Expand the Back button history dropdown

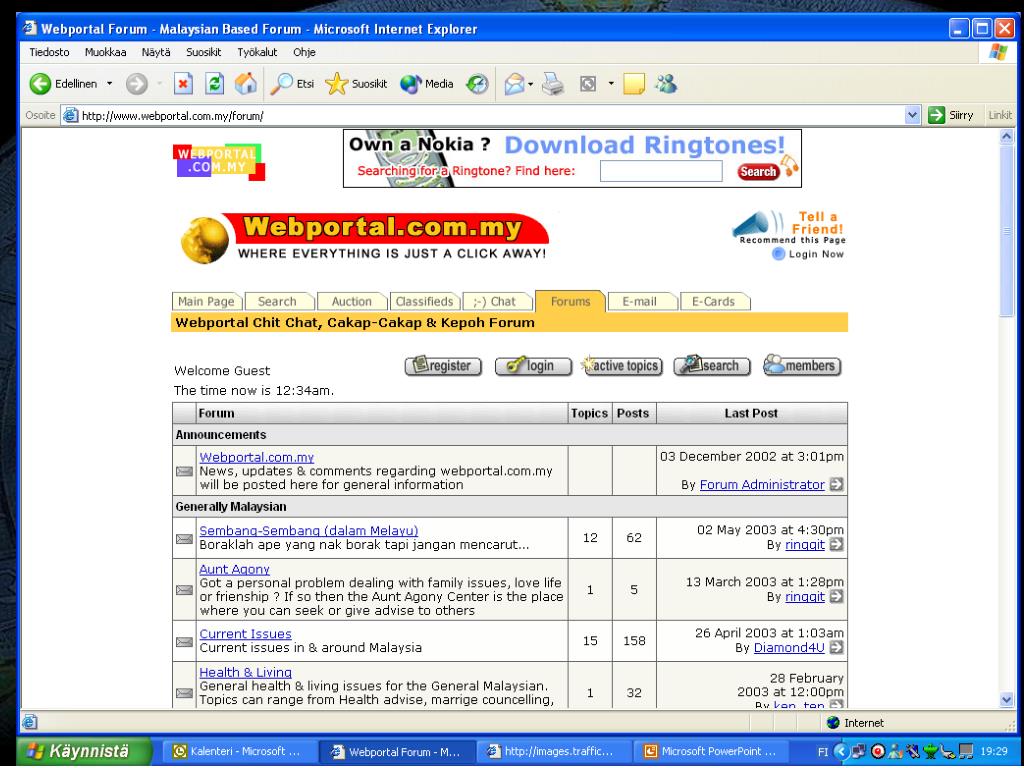click(x=109, y=84)
